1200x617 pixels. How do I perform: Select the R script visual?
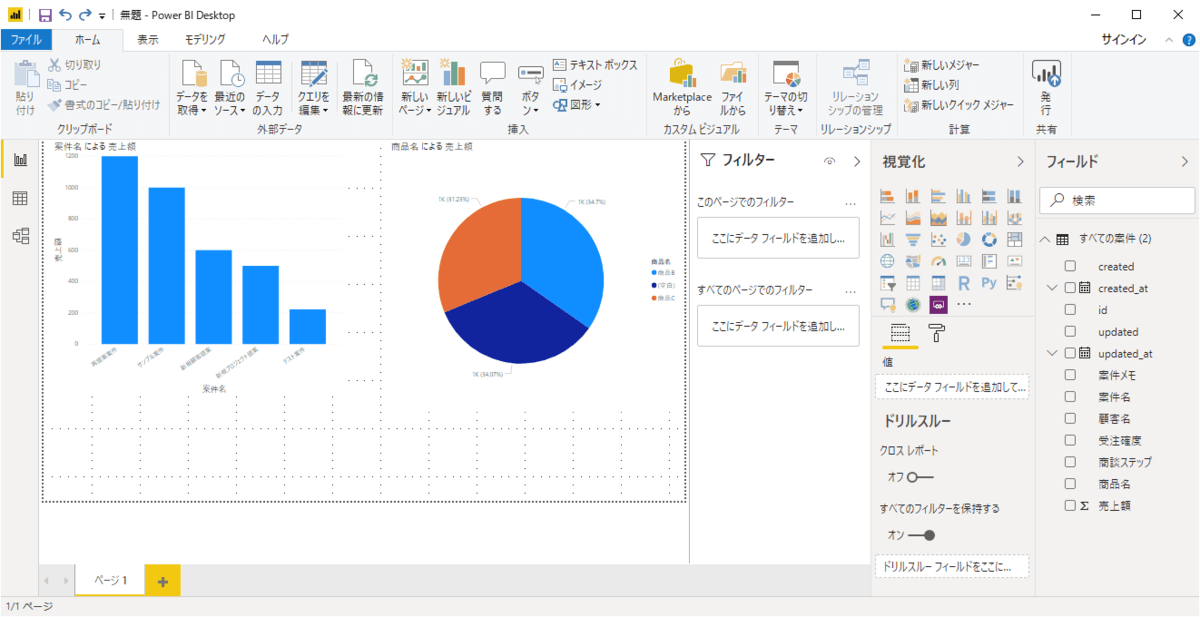(x=964, y=283)
